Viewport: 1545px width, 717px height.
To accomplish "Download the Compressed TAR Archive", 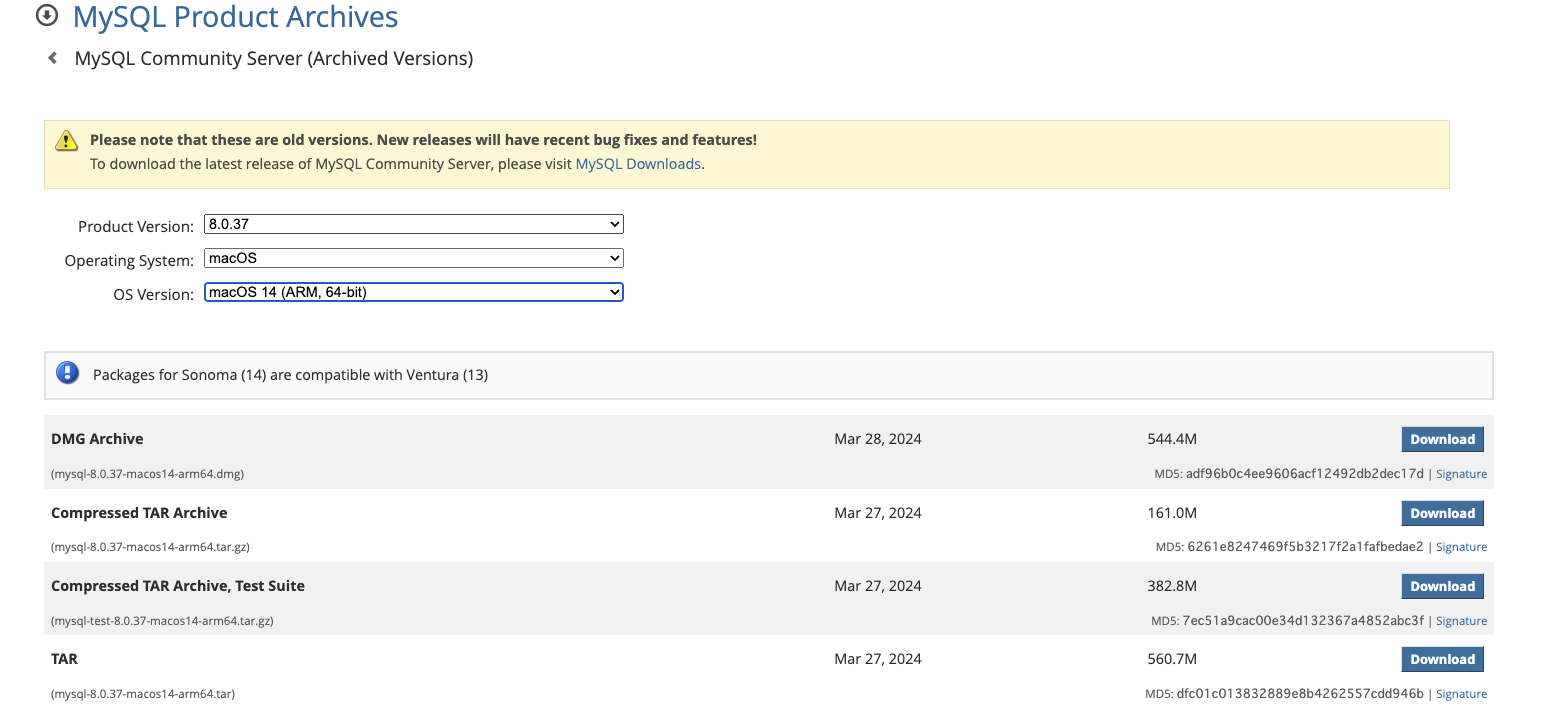I will [x=1442, y=513].
